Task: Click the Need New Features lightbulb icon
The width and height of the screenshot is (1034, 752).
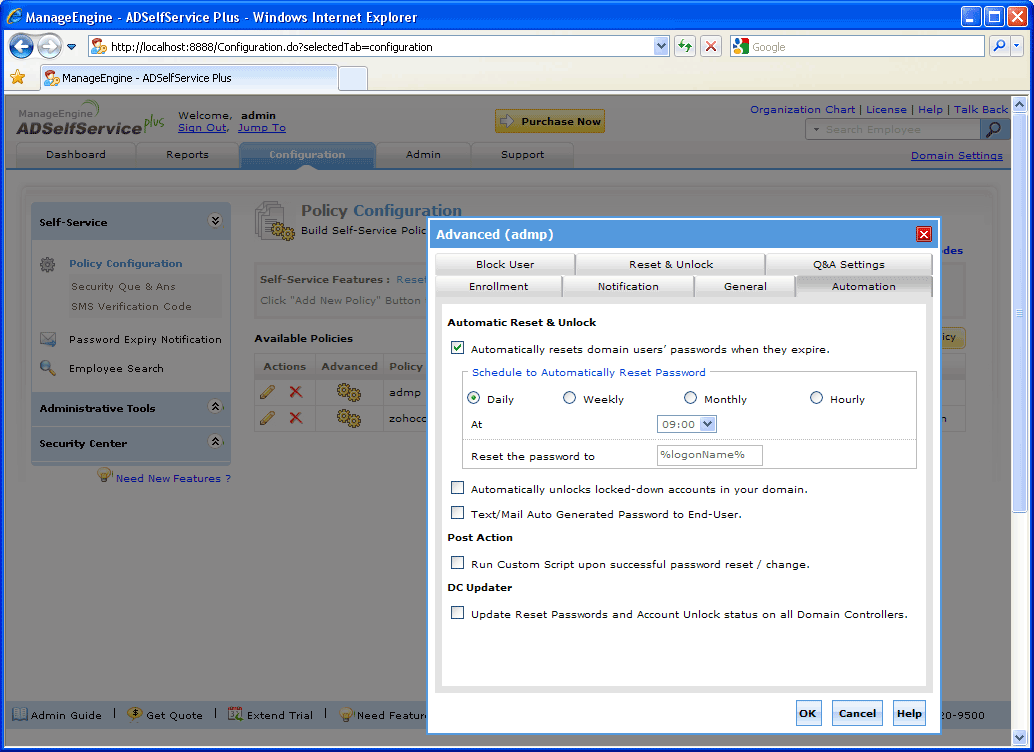Action: (x=104, y=475)
